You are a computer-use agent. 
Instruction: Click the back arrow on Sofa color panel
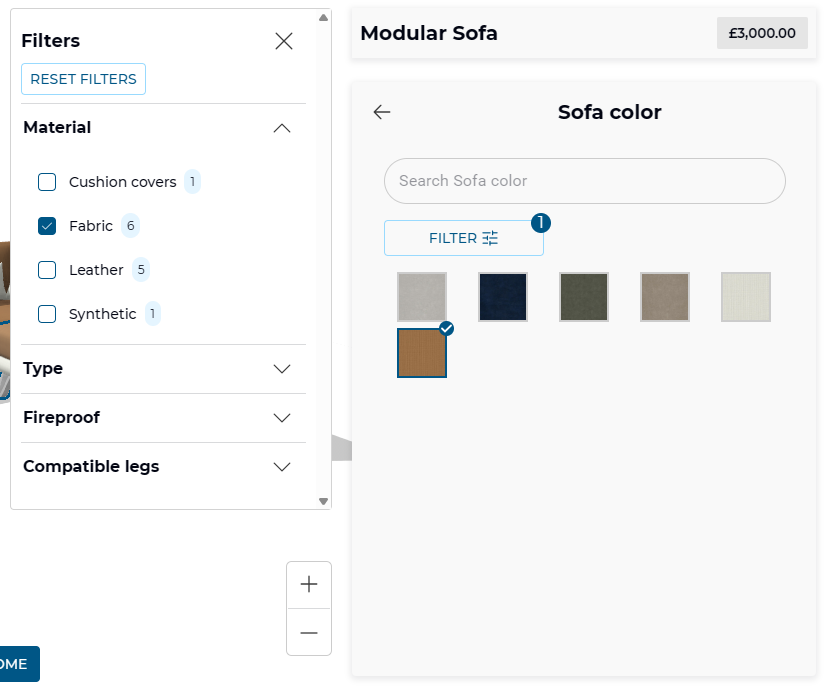coord(381,112)
